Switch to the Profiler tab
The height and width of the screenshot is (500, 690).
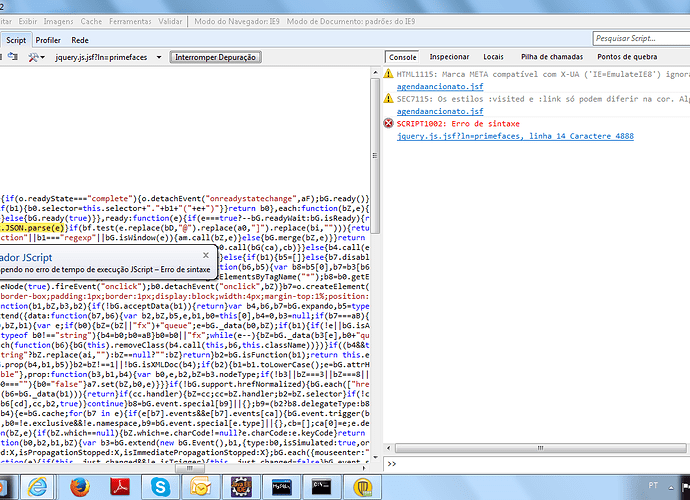tap(47, 40)
